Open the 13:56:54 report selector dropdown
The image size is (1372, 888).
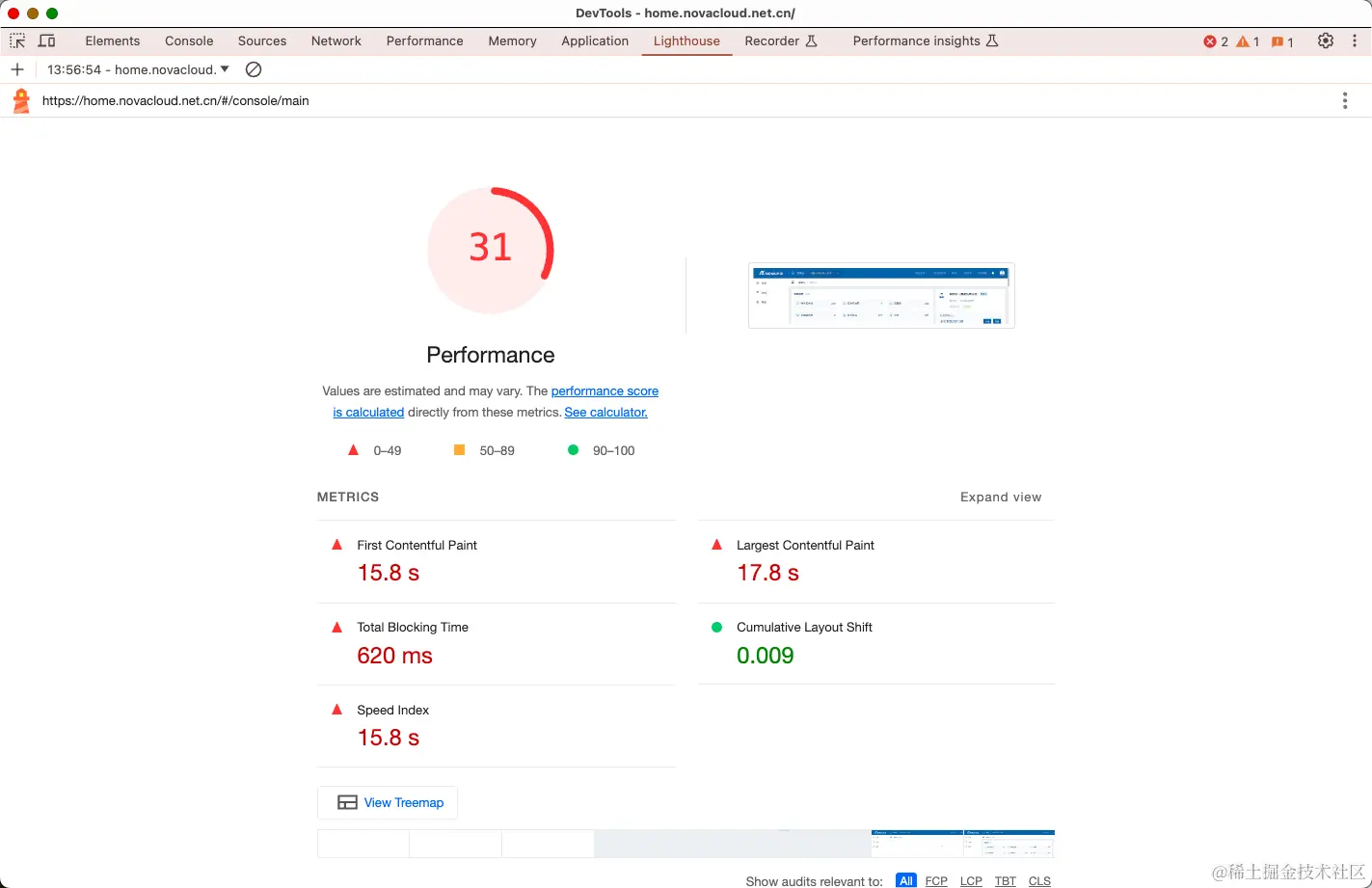138,69
